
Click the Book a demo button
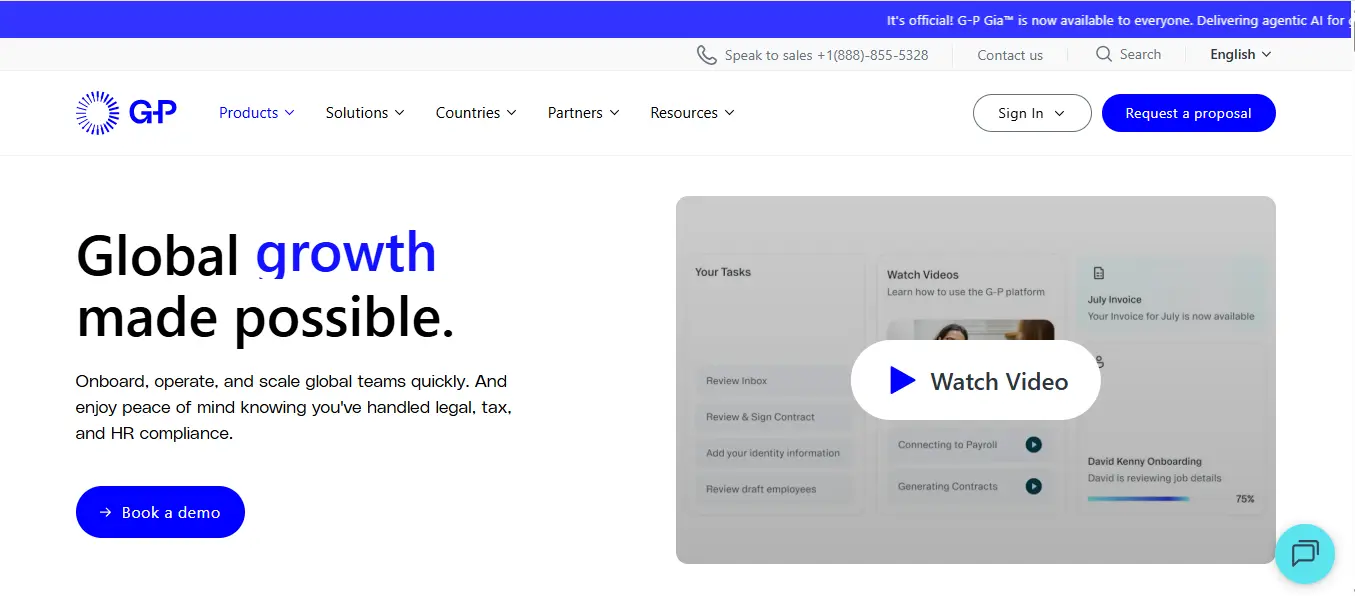(160, 512)
